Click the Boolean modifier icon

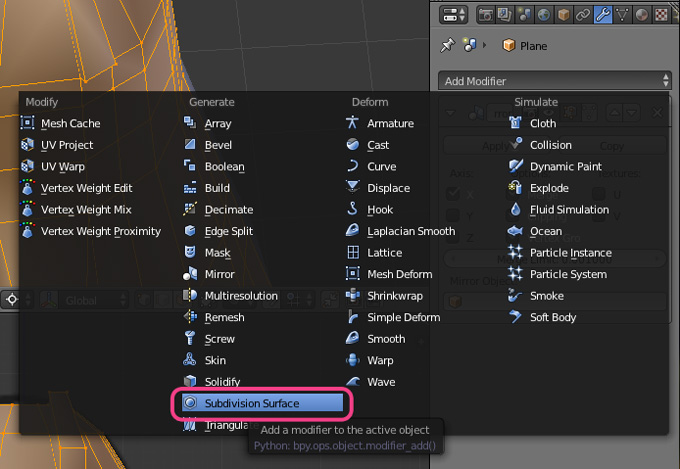[190, 166]
